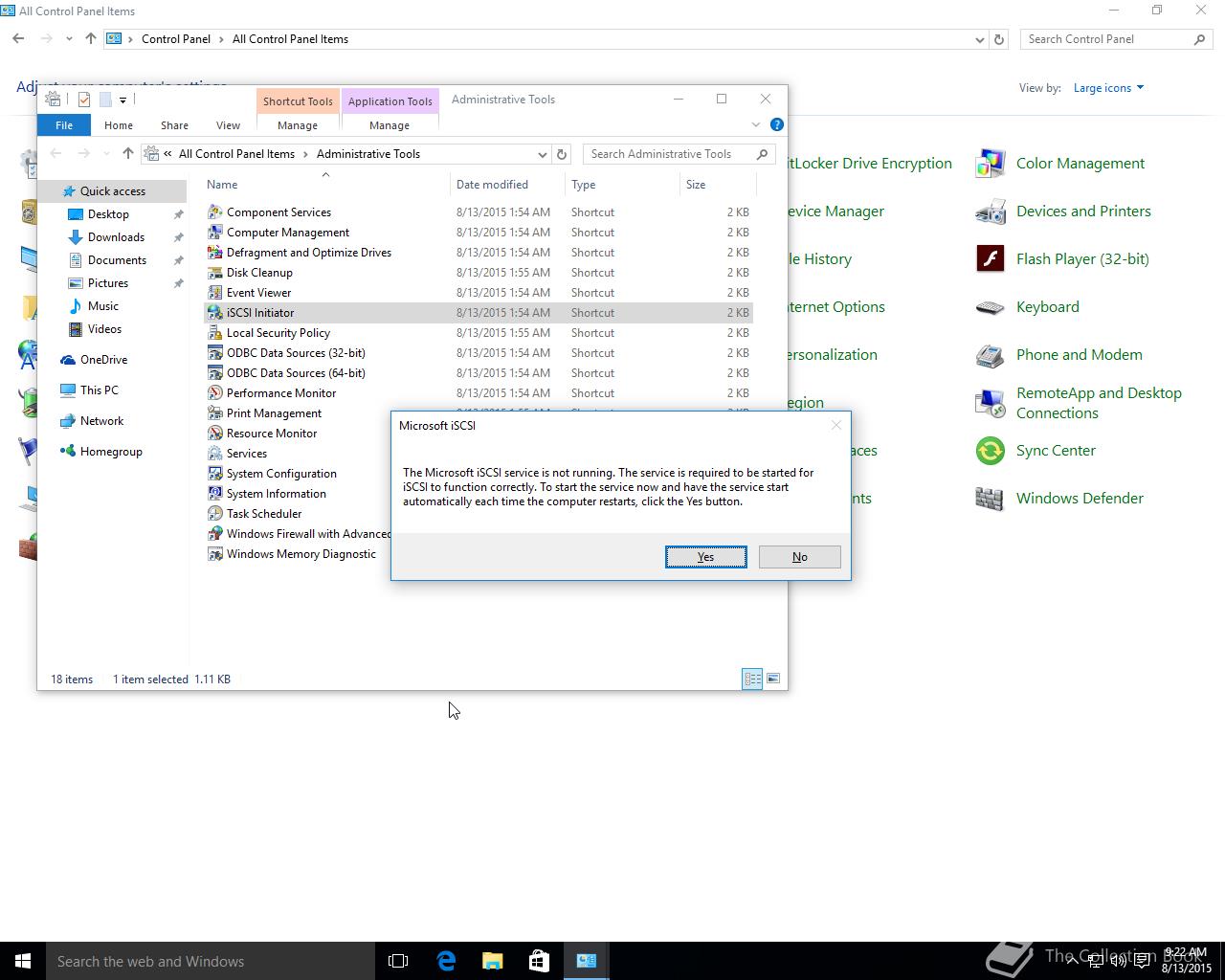The image size is (1225, 980).
Task: Open Explorer help question mark
Action: [x=777, y=124]
